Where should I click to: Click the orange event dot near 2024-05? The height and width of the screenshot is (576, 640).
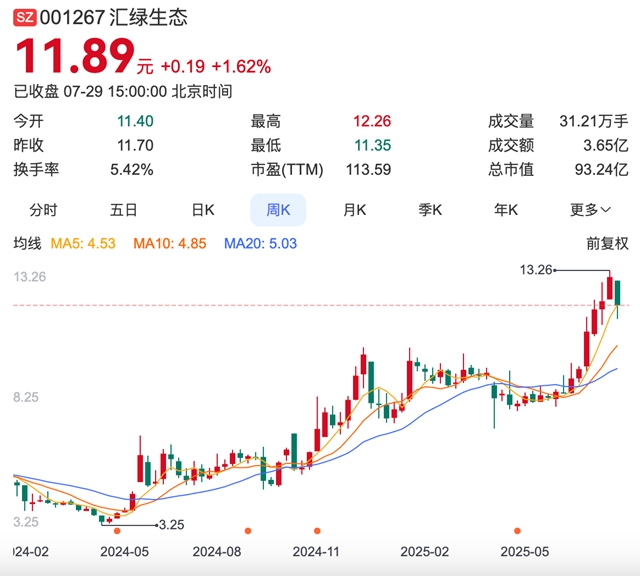(117, 531)
